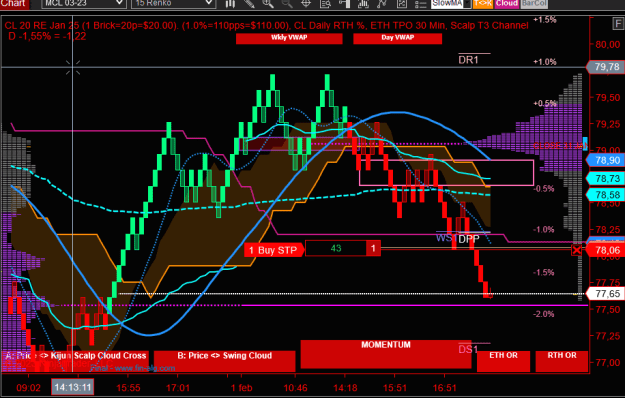Image resolution: width=625 pixels, height=398 pixels.
Task: Toggle the gray BarCol button
Action: point(534,3)
